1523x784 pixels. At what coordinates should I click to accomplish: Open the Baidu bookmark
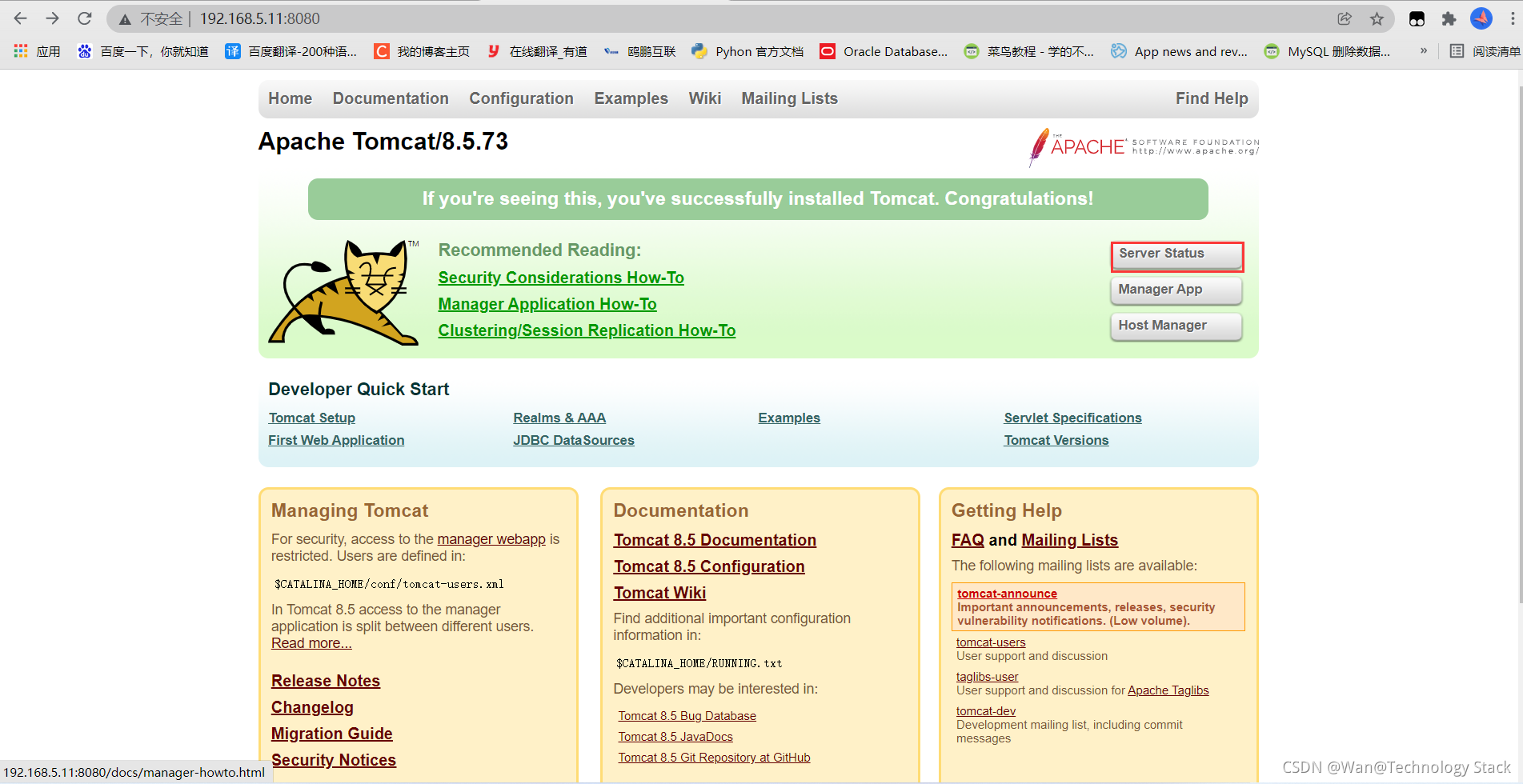[142, 51]
